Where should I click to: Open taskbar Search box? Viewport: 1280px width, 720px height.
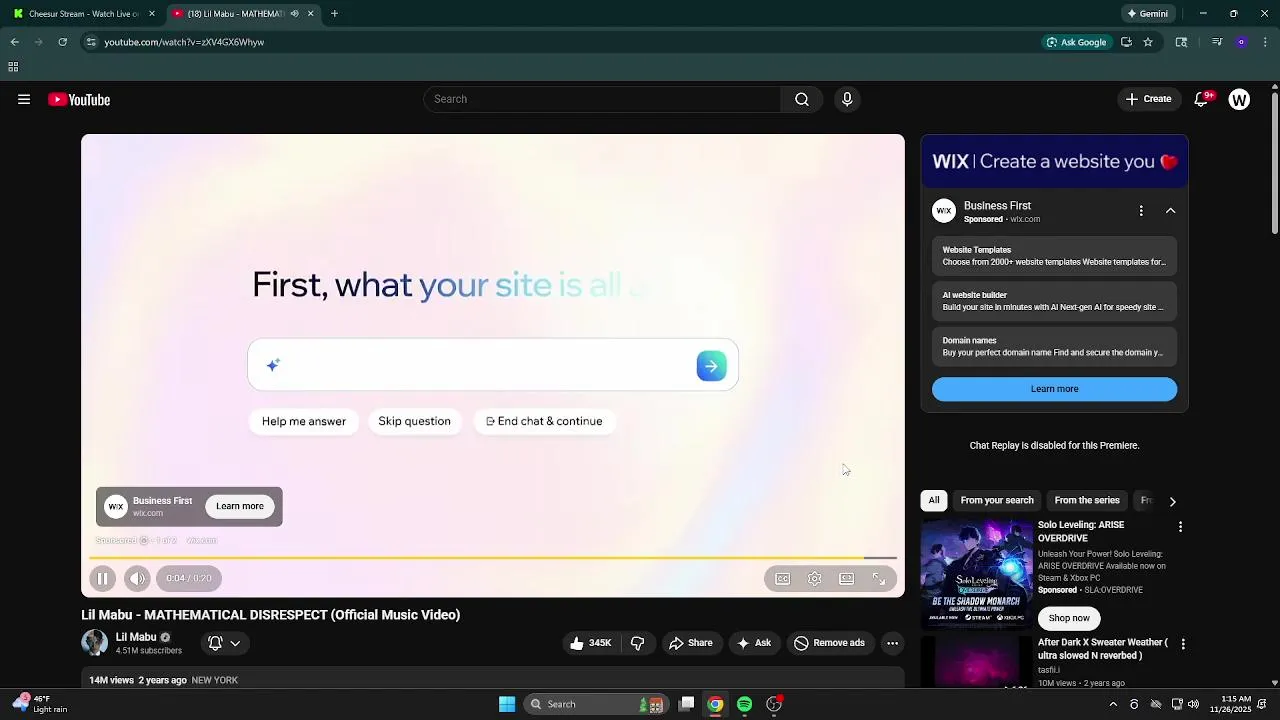596,704
